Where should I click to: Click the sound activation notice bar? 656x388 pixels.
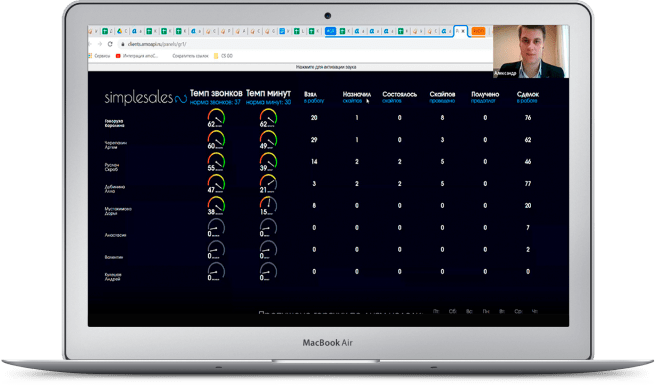326,67
